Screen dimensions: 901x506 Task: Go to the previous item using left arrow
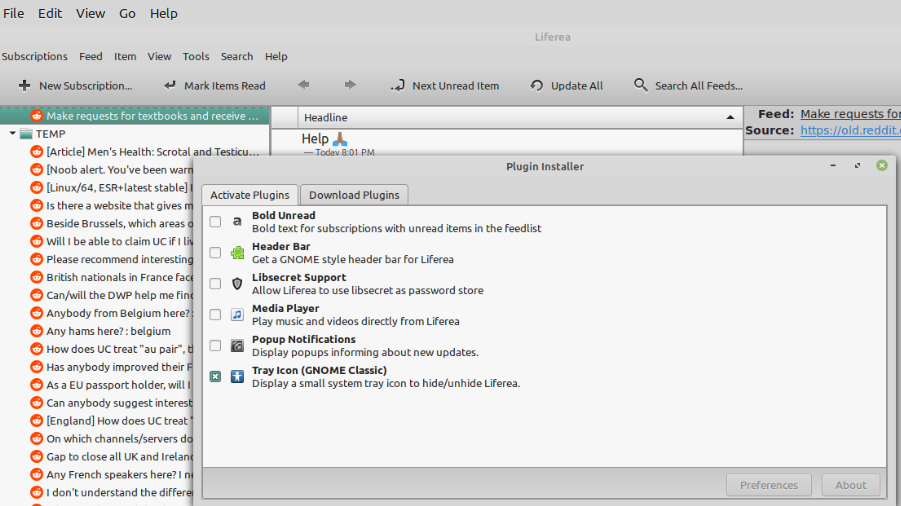[304, 86]
